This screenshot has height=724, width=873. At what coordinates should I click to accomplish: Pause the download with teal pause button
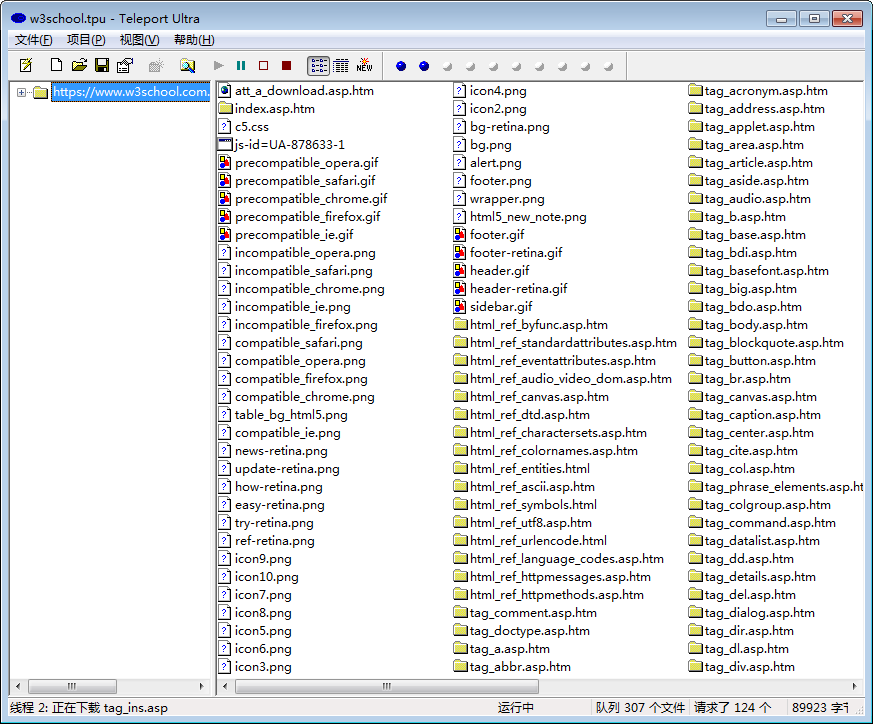coord(241,66)
